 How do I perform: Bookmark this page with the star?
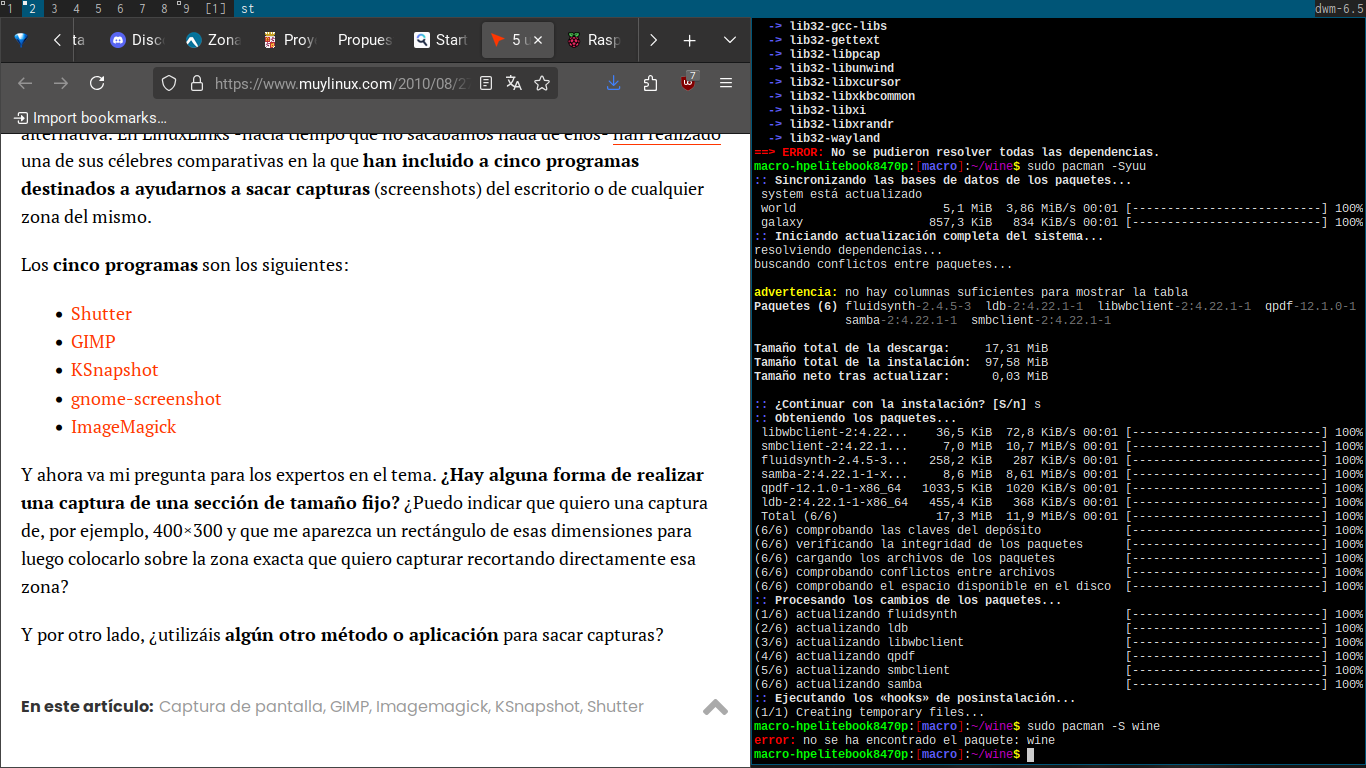coord(542,83)
